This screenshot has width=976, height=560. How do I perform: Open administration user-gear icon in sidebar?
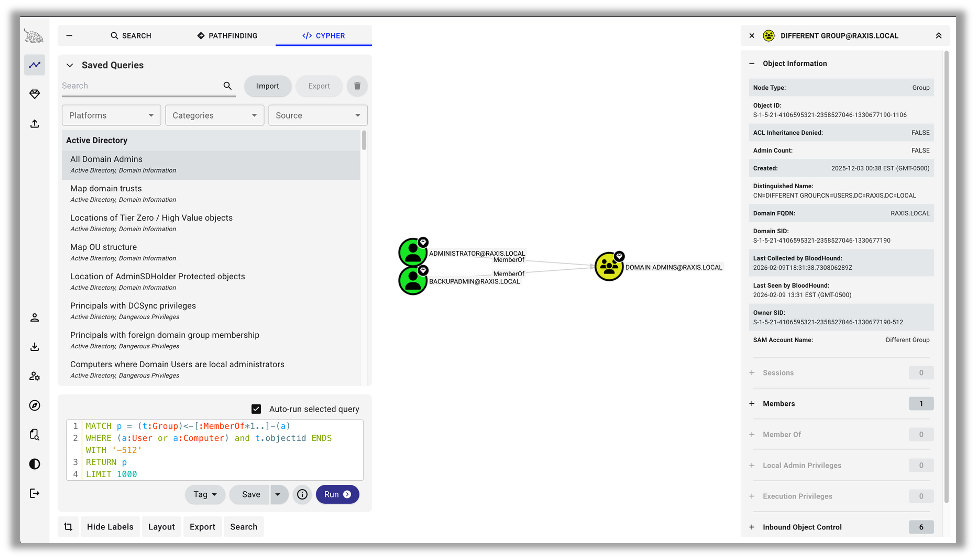click(35, 376)
